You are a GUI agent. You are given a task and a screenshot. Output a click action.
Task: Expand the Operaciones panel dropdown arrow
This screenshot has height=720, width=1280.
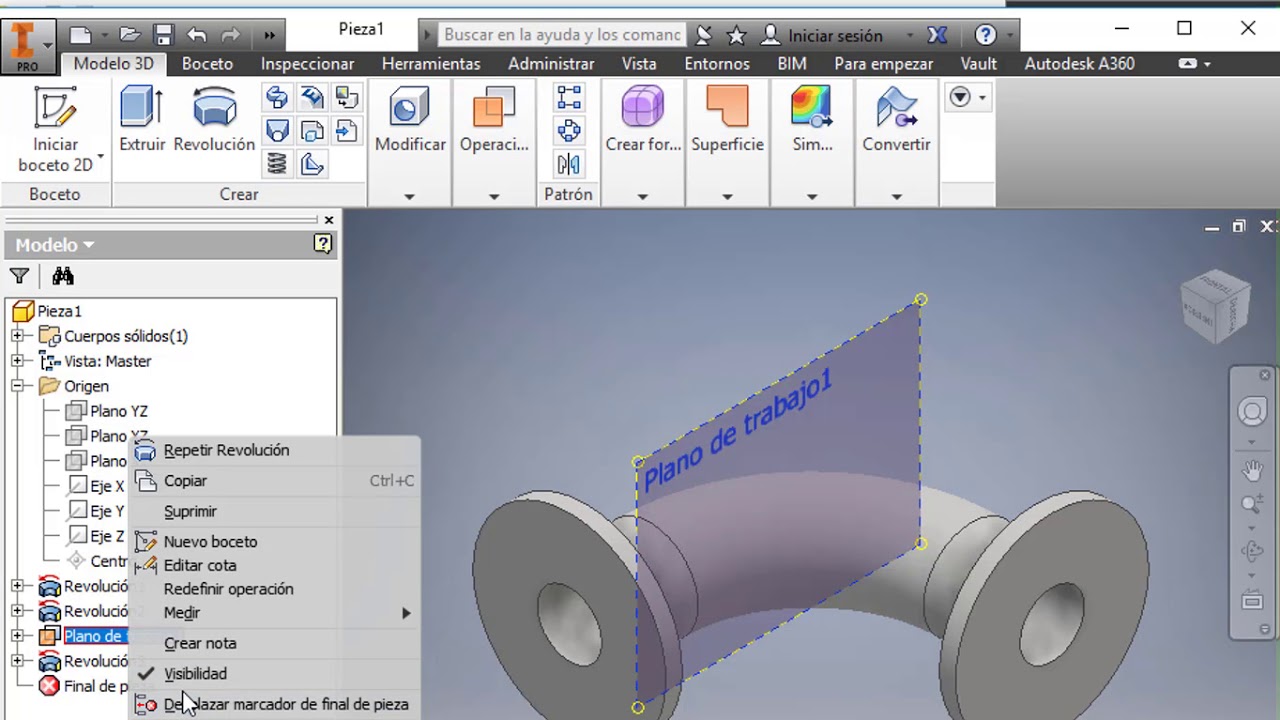494,196
